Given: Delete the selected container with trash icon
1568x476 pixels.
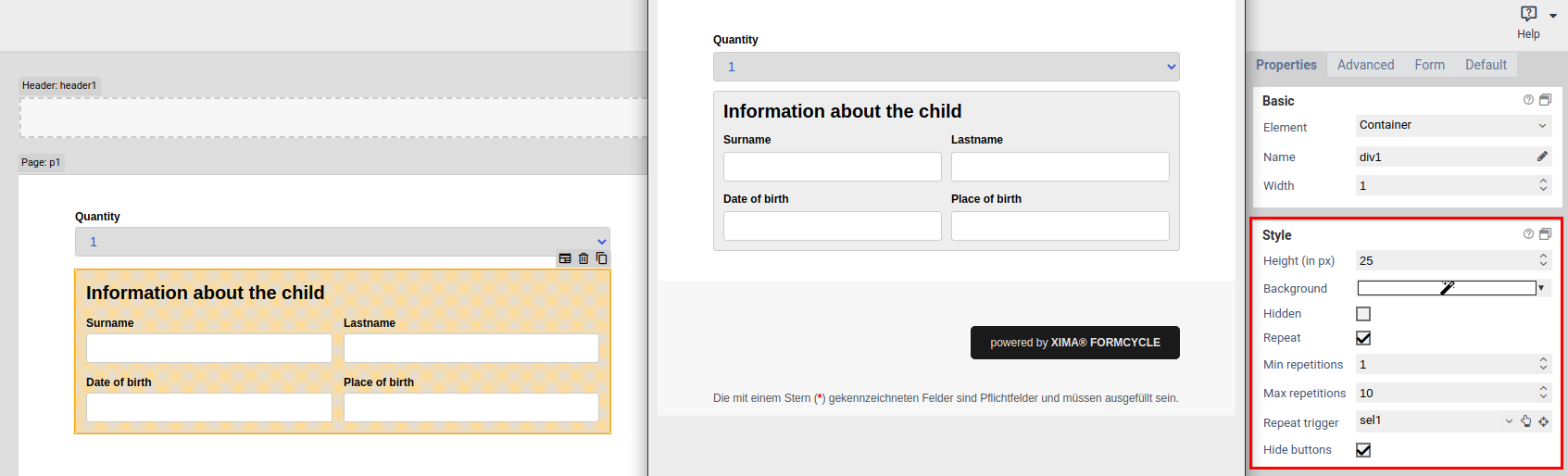Looking at the screenshot, I should click(583, 258).
